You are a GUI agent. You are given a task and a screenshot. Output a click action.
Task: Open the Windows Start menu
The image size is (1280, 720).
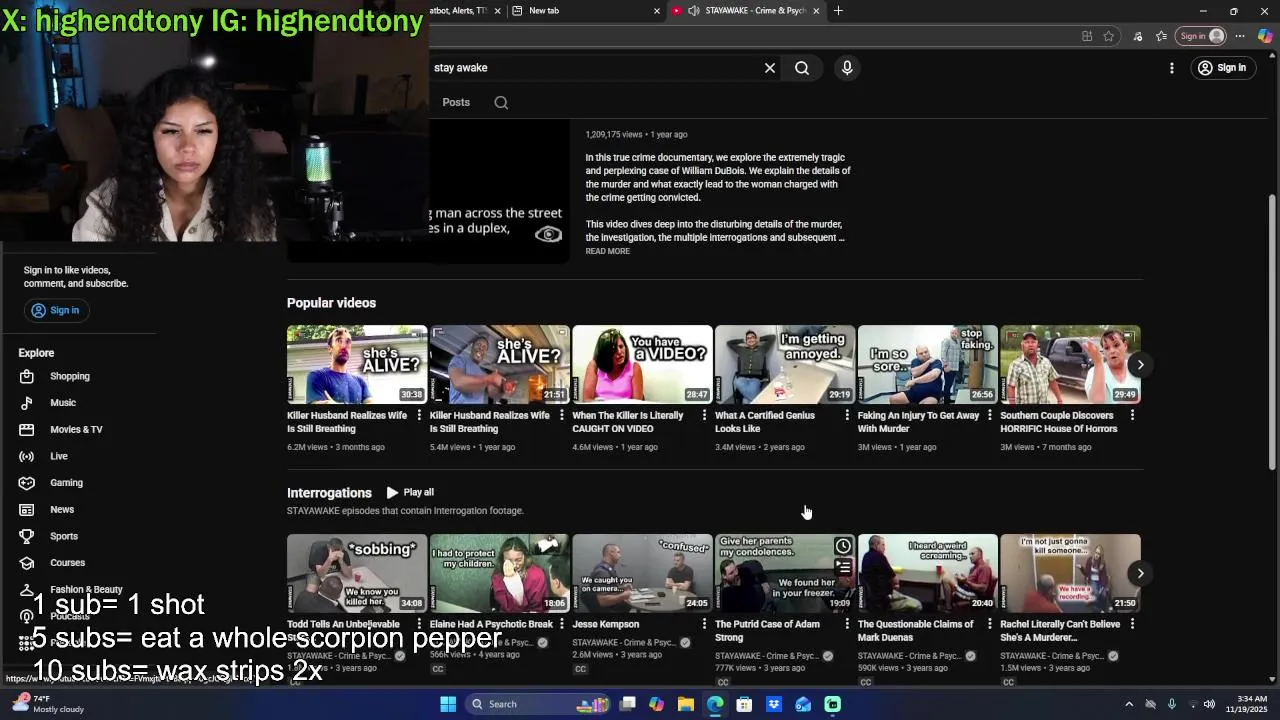tap(448, 704)
